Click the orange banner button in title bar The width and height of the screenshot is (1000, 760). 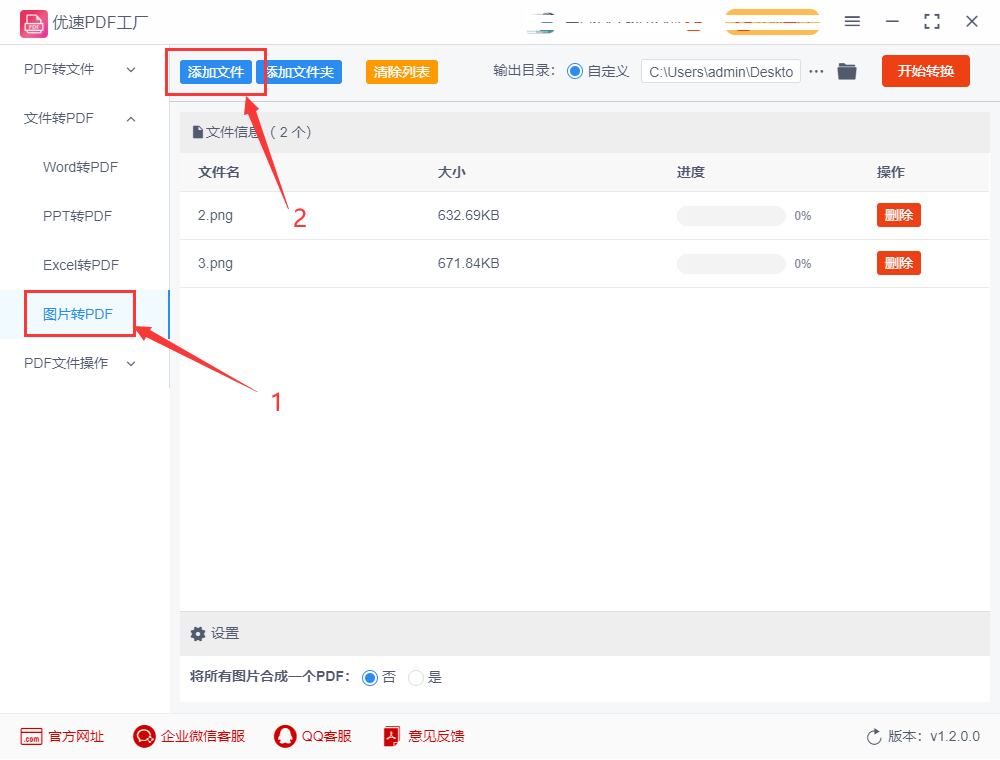[772, 22]
